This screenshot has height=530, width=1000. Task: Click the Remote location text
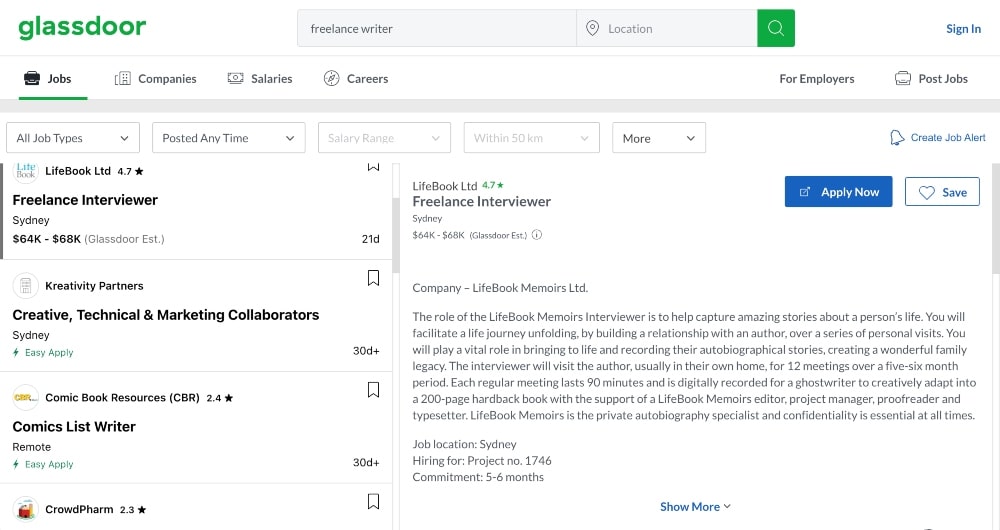[x=31, y=447]
